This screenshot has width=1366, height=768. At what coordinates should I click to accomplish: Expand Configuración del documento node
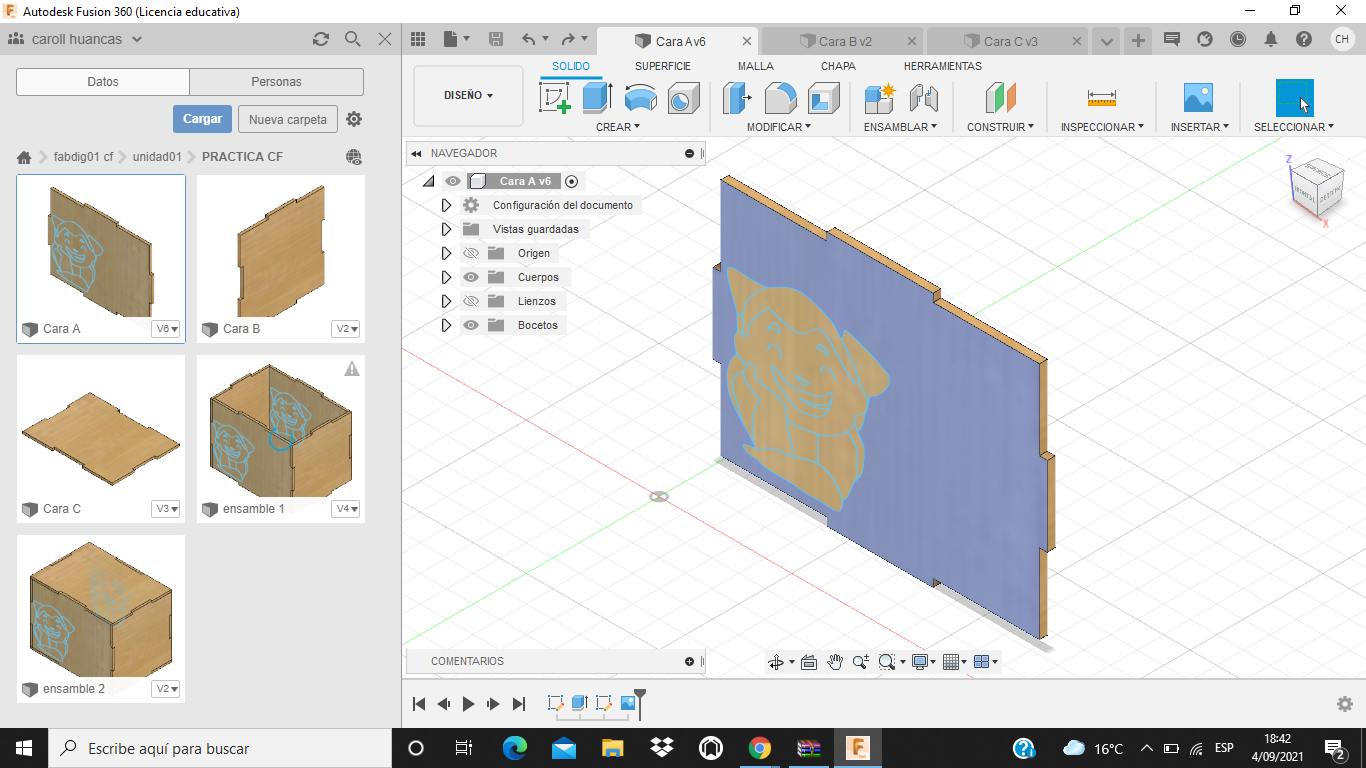(447, 205)
